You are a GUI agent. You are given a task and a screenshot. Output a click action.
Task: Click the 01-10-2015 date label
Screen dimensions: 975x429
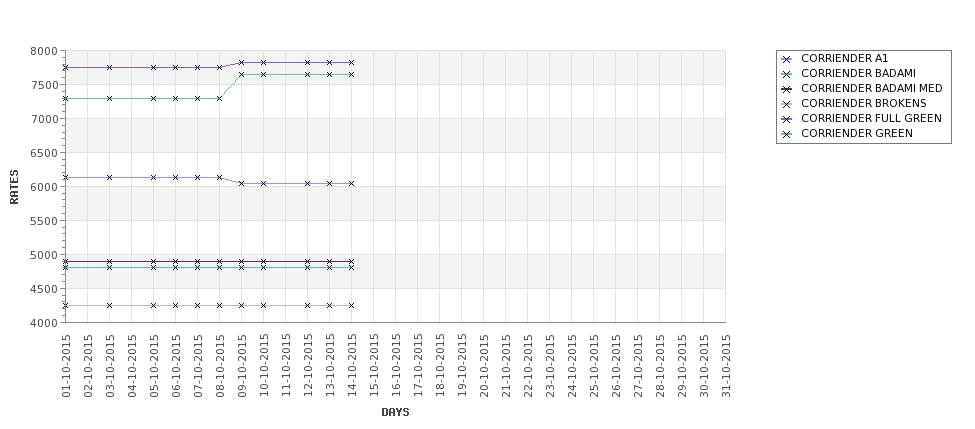66,366
